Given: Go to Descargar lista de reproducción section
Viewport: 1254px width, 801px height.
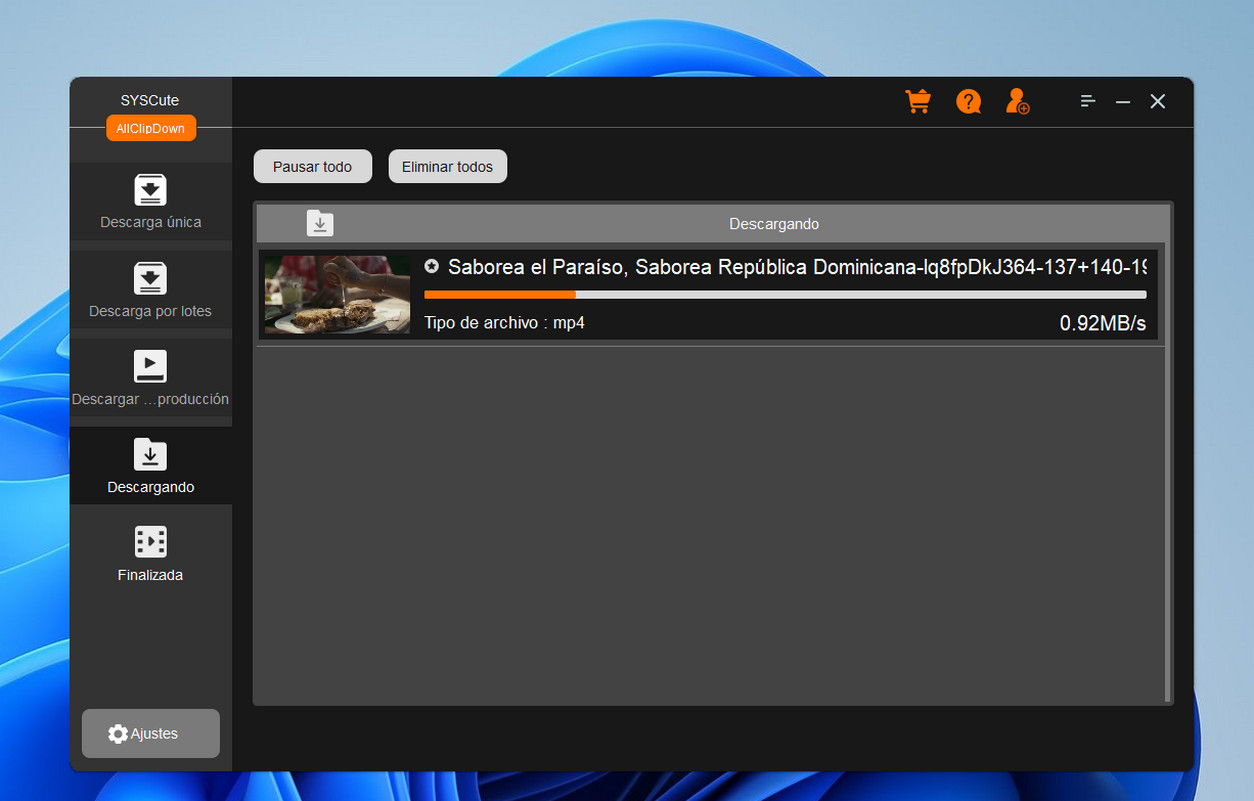Looking at the screenshot, I should (150, 378).
